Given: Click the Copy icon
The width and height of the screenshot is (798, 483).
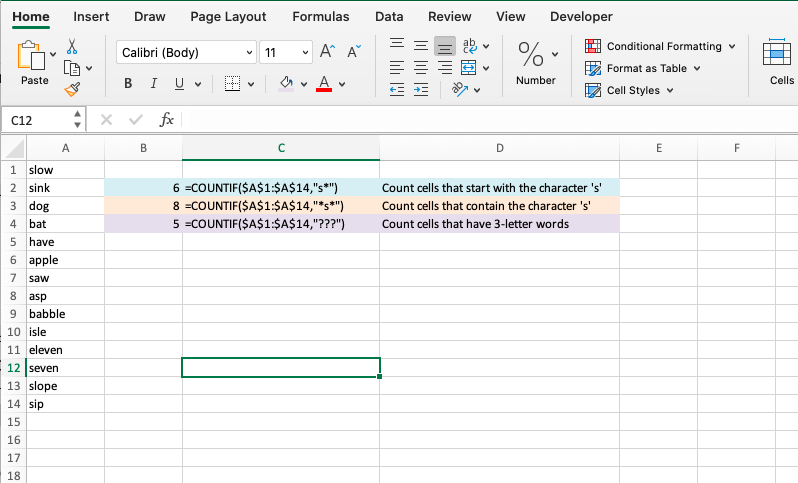Looking at the screenshot, I should pyautogui.click(x=72, y=68).
